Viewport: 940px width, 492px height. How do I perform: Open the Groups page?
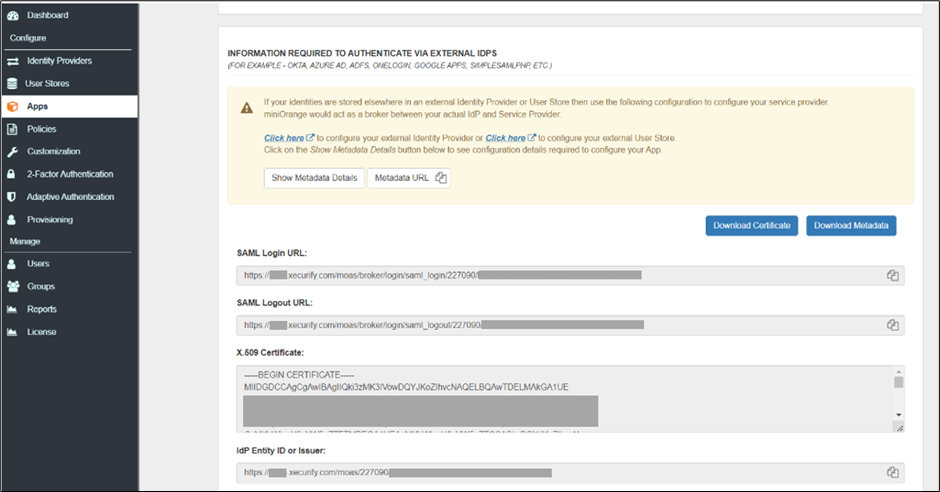[41, 286]
